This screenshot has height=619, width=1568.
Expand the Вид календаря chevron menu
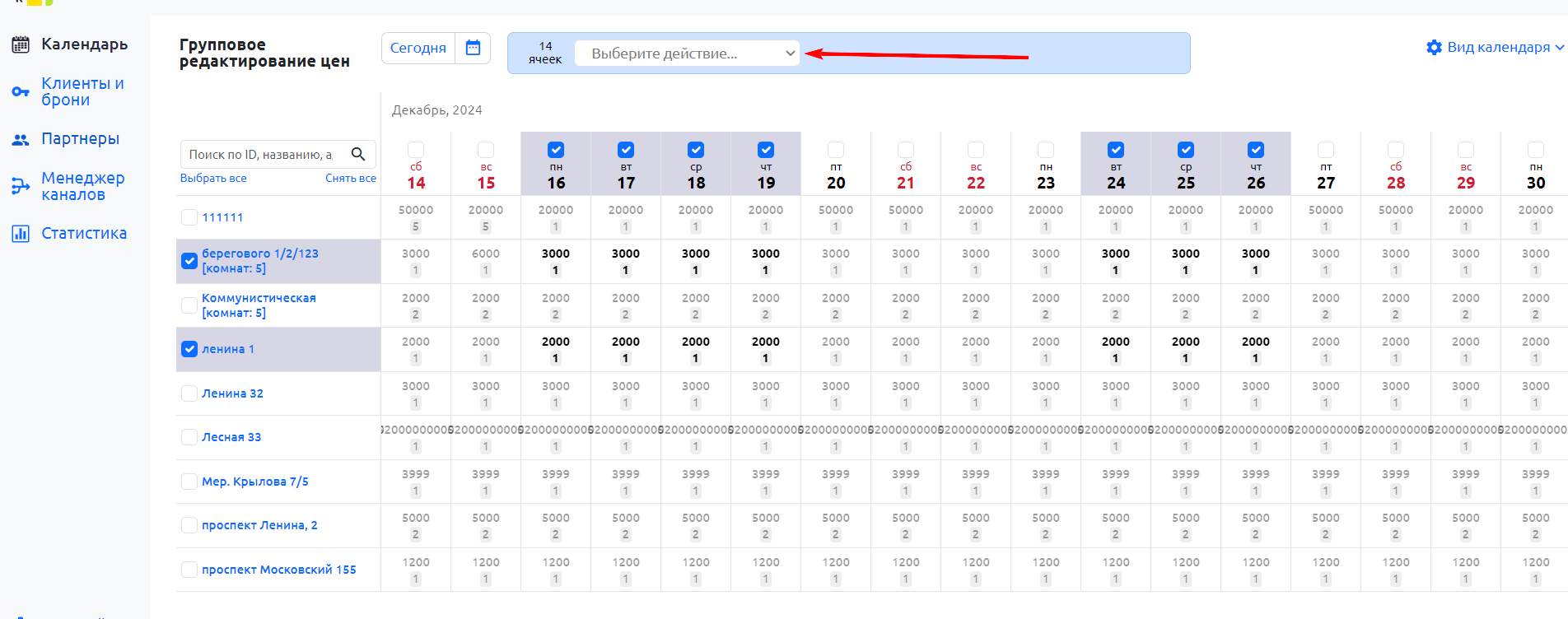pyautogui.click(x=1559, y=48)
